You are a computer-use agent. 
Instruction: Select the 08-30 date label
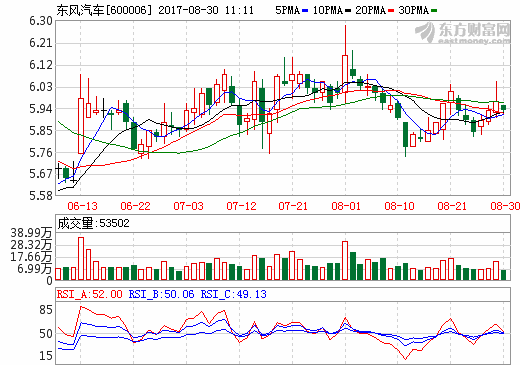pos(505,206)
